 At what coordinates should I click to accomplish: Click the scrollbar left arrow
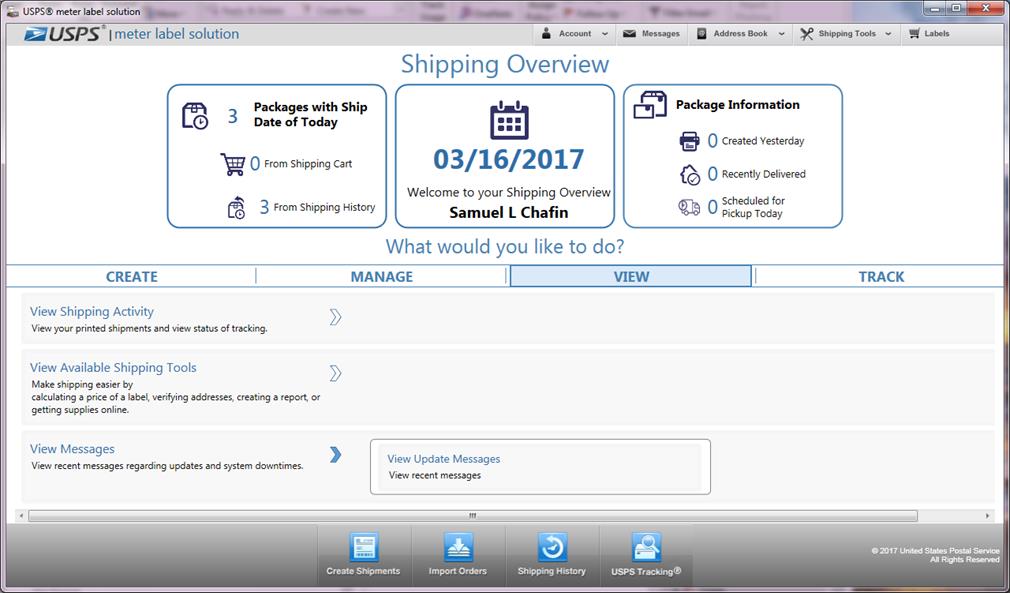pos(22,516)
